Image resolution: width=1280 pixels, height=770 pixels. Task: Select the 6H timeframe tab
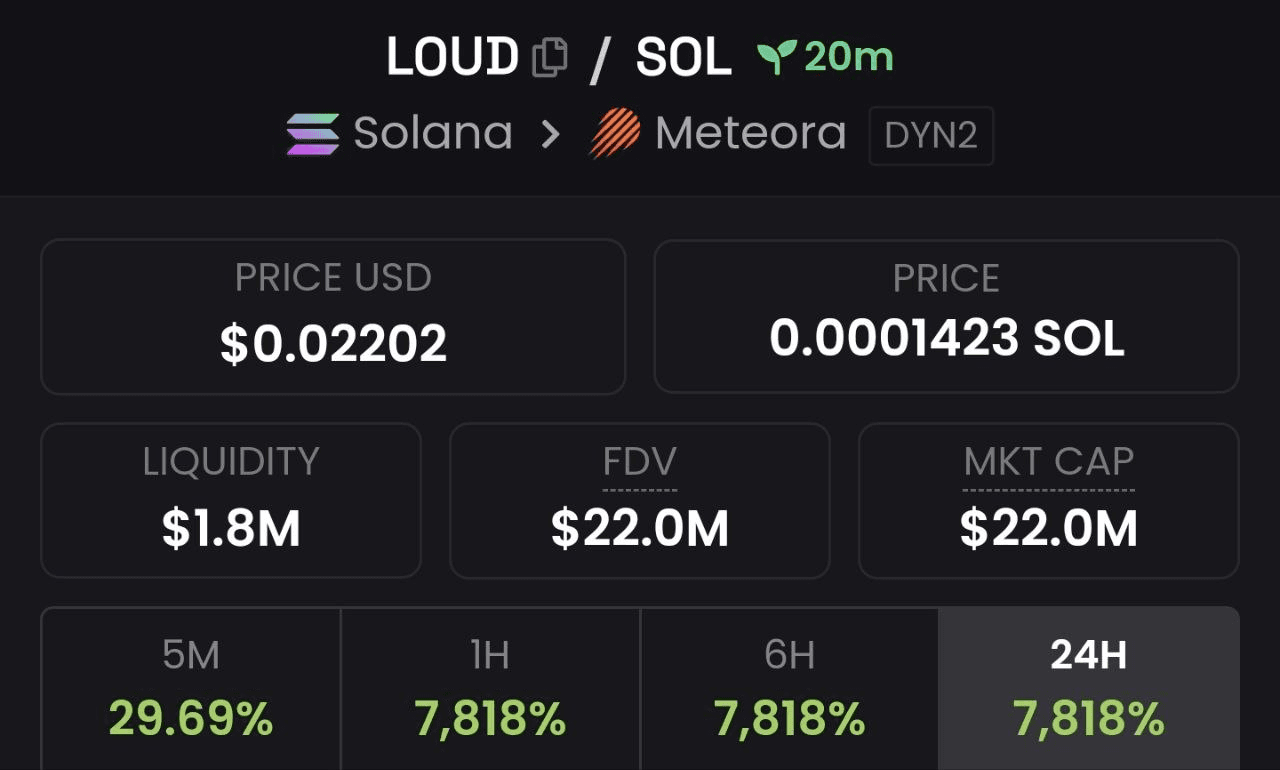[789, 688]
